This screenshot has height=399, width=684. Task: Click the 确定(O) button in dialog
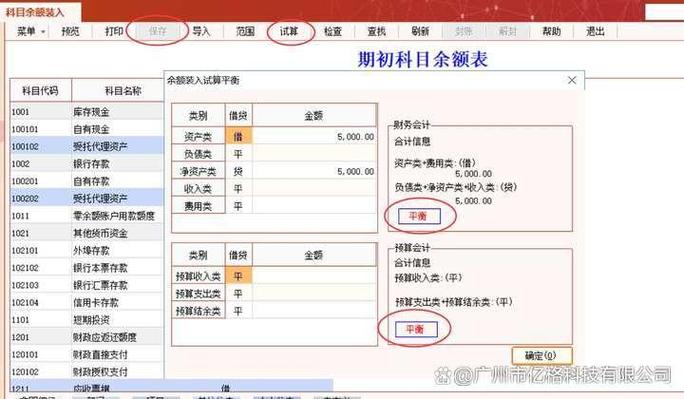point(541,356)
